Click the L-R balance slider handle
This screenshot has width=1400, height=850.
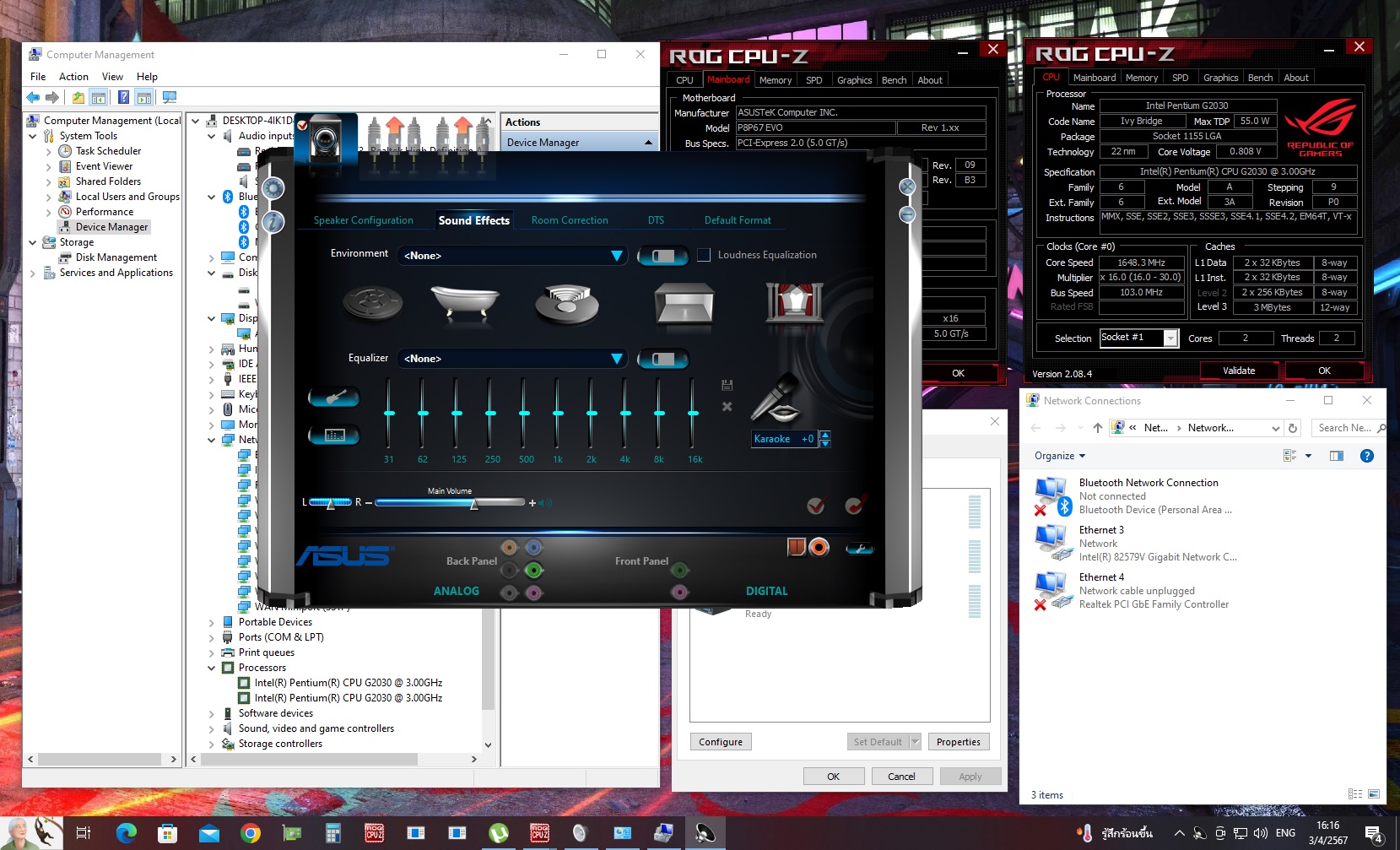pos(332,504)
